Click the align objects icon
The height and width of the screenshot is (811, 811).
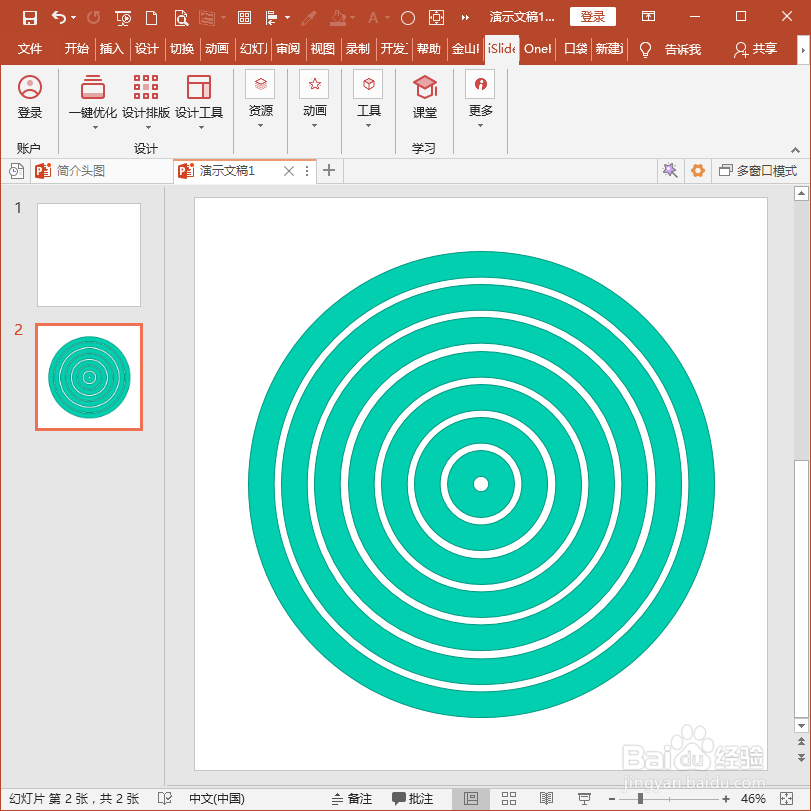click(272, 18)
